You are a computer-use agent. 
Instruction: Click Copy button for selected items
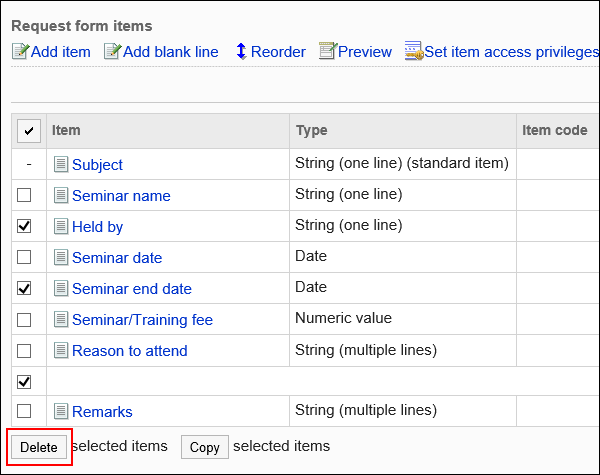click(x=205, y=447)
